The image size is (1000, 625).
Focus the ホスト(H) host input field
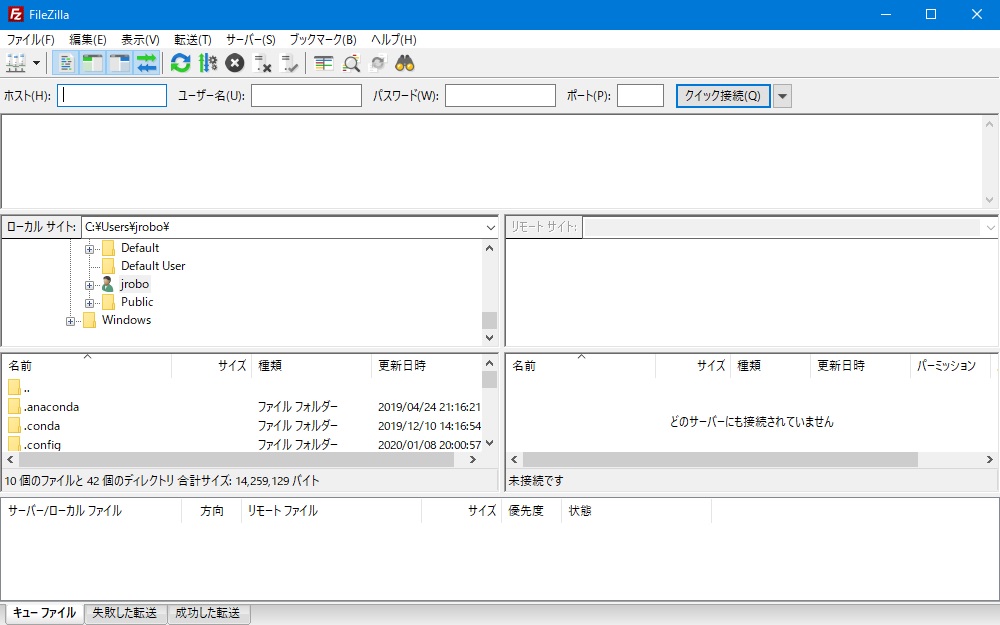[112, 96]
